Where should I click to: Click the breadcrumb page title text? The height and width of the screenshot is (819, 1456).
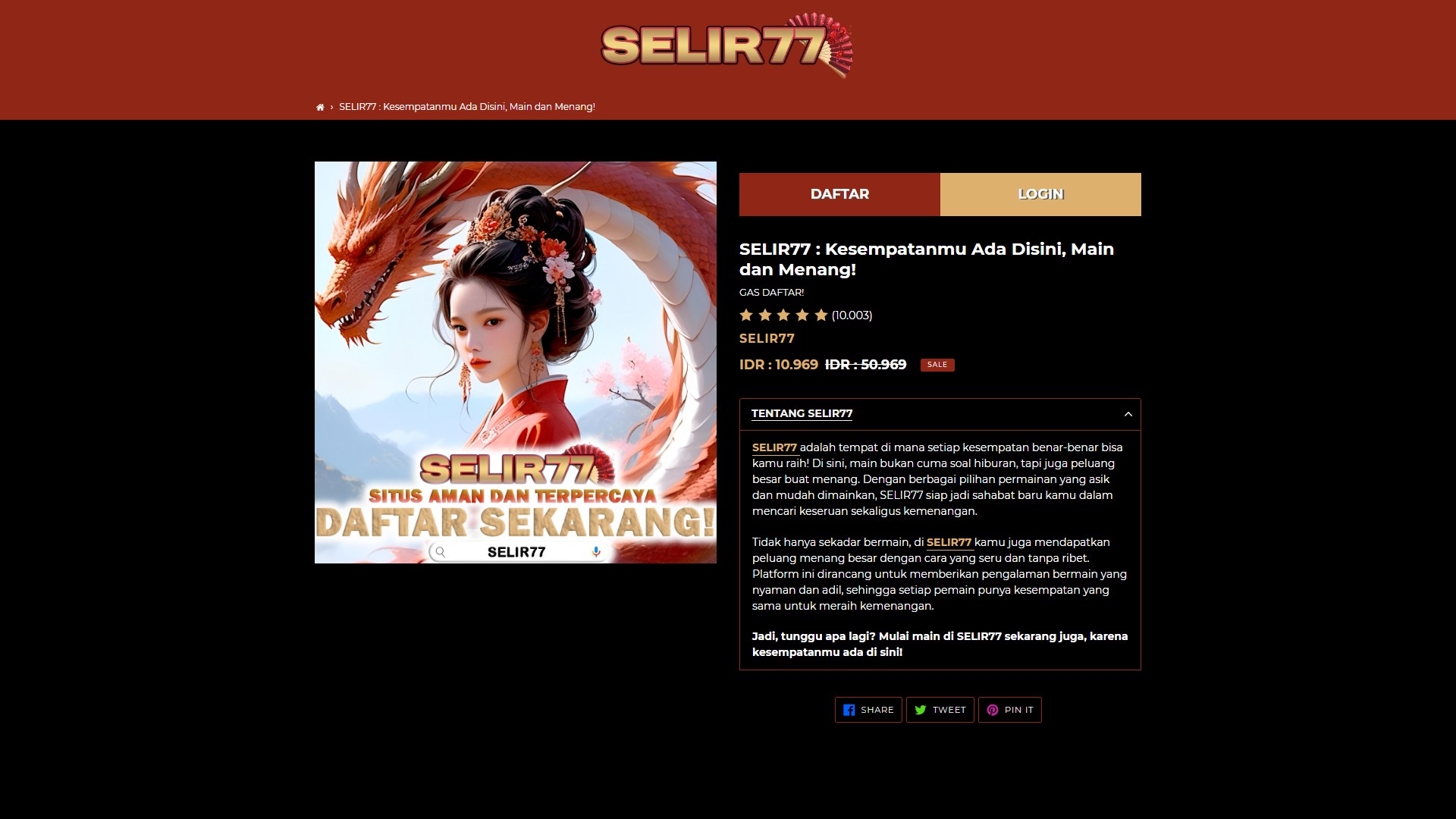[x=466, y=107]
